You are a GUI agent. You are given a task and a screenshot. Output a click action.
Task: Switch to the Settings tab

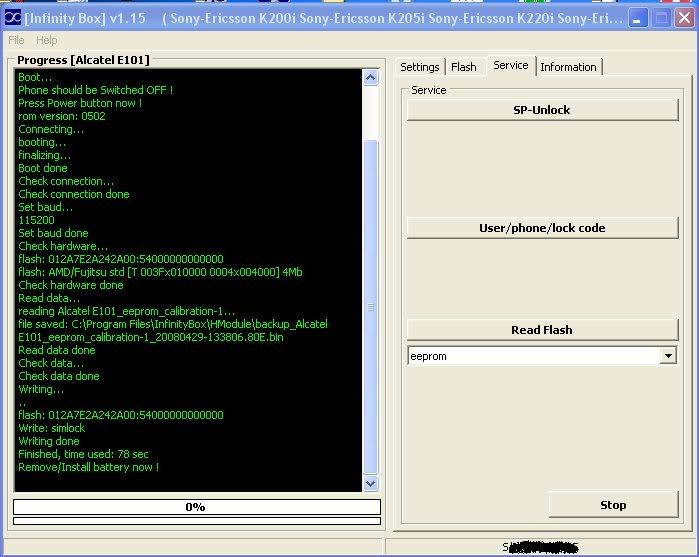tap(419, 67)
